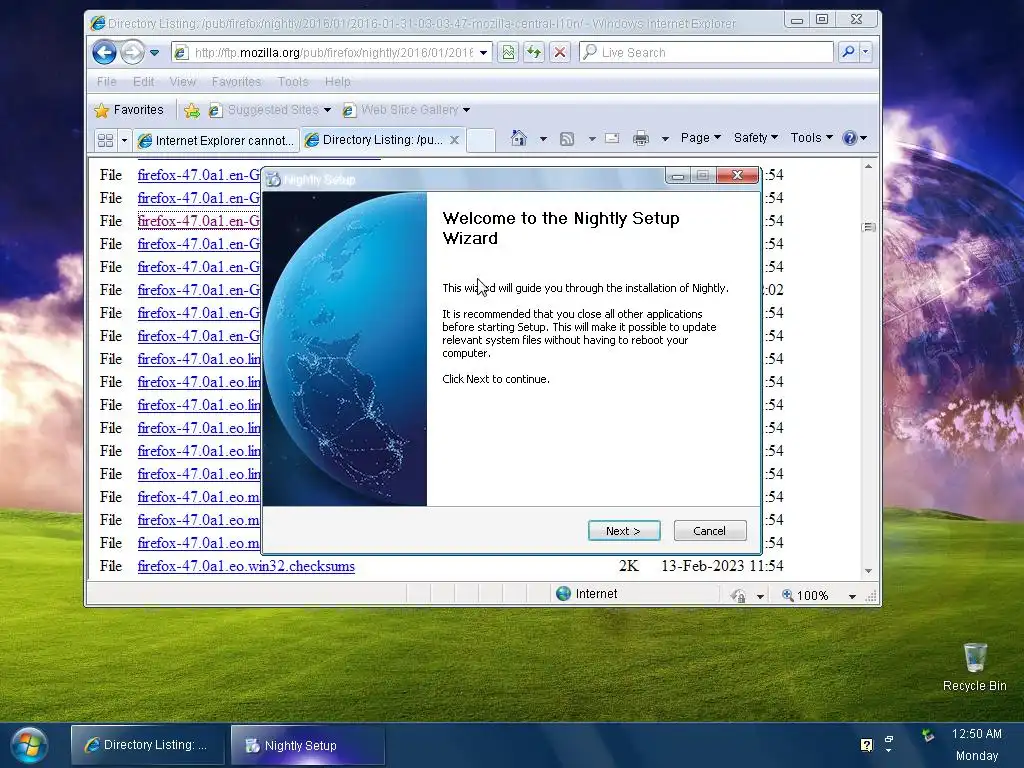1024x768 pixels.
Task: Open a new blank tab
Action: [481, 140]
